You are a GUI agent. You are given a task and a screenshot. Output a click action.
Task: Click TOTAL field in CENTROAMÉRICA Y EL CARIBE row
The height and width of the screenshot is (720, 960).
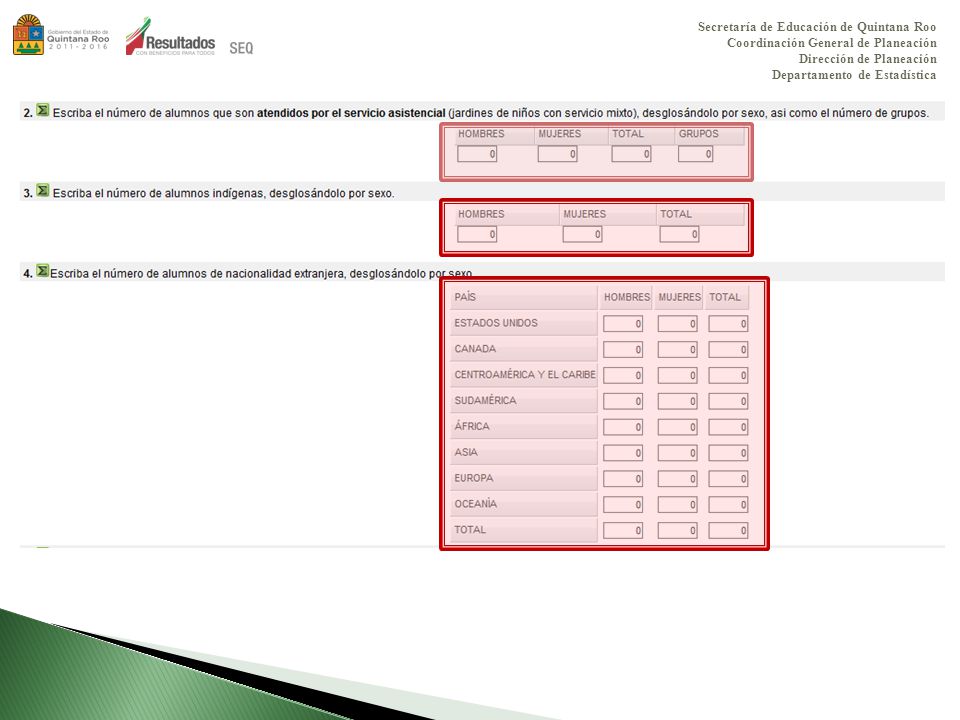click(x=728, y=375)
